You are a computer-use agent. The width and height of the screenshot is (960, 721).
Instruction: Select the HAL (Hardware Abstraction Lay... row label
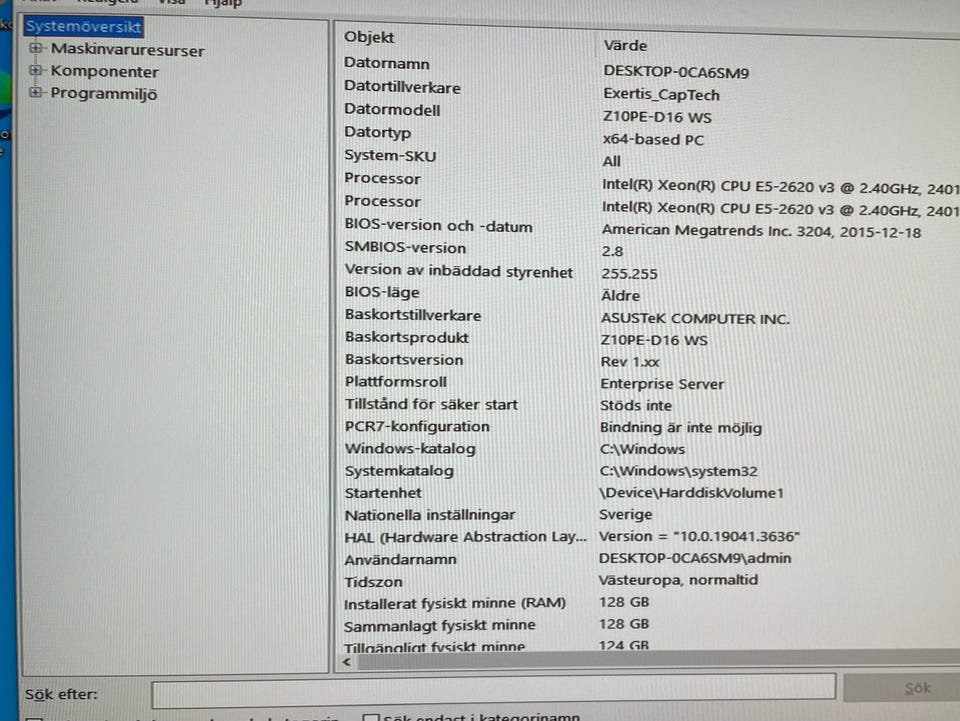(465, 537)
